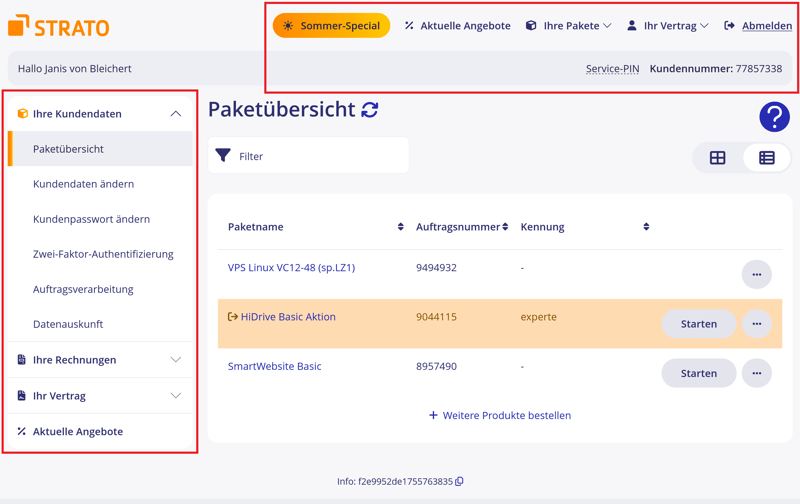Open the blue help question mark

774,117
